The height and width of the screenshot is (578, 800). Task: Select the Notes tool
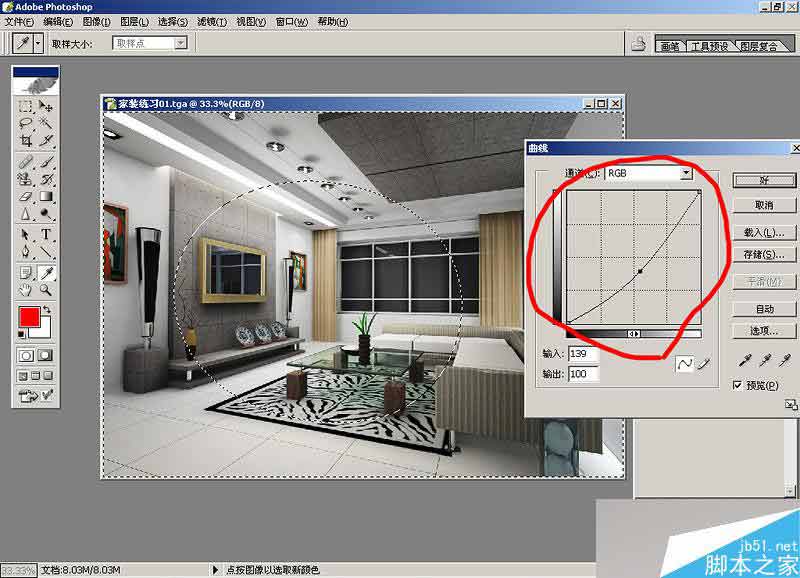click(25, 273)
